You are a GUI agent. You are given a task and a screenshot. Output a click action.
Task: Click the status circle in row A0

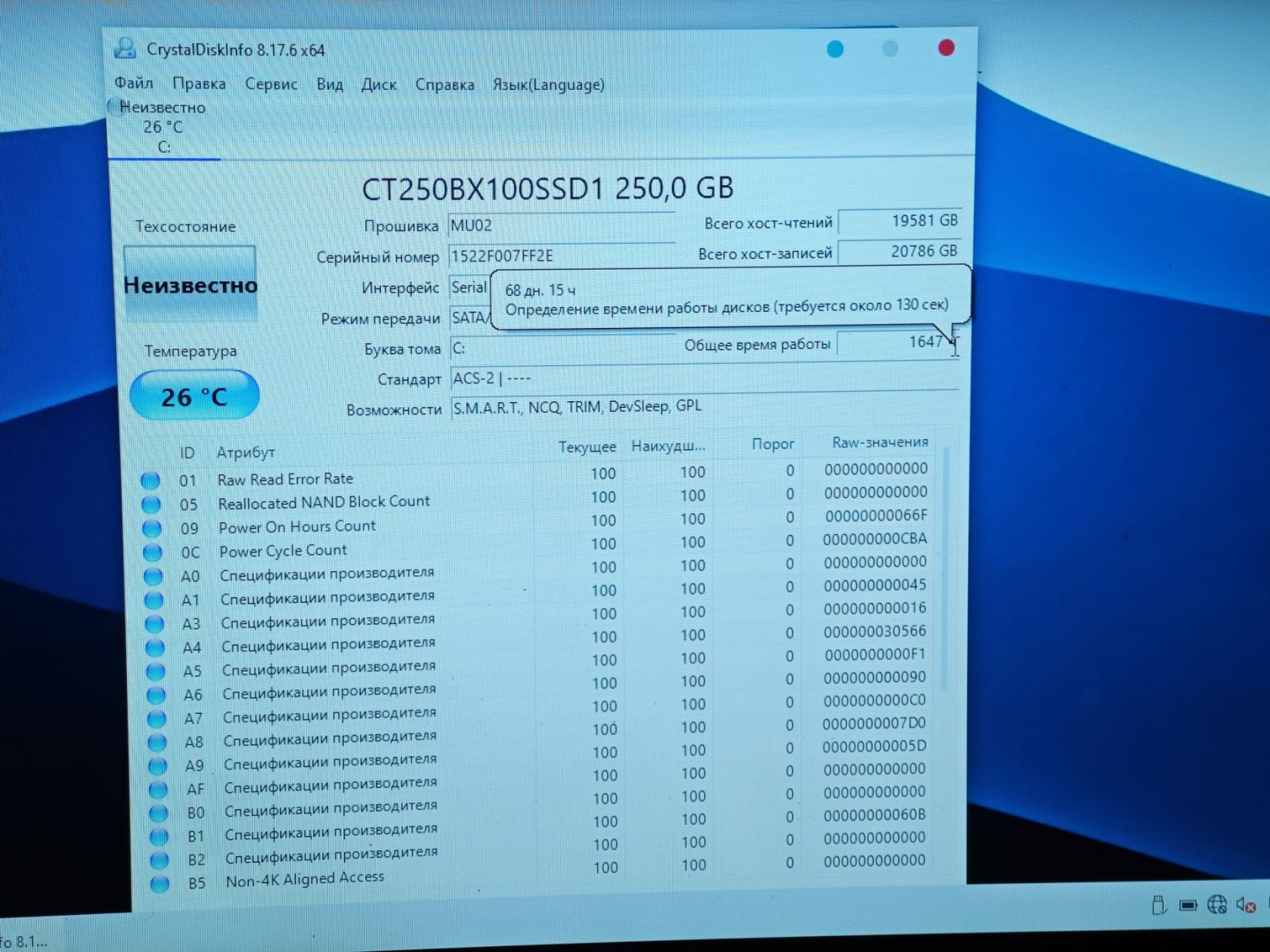(x=153, y=576)
